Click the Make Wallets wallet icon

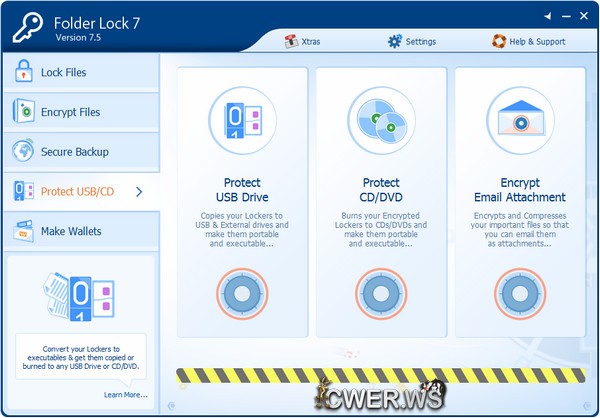coord(24,231)
